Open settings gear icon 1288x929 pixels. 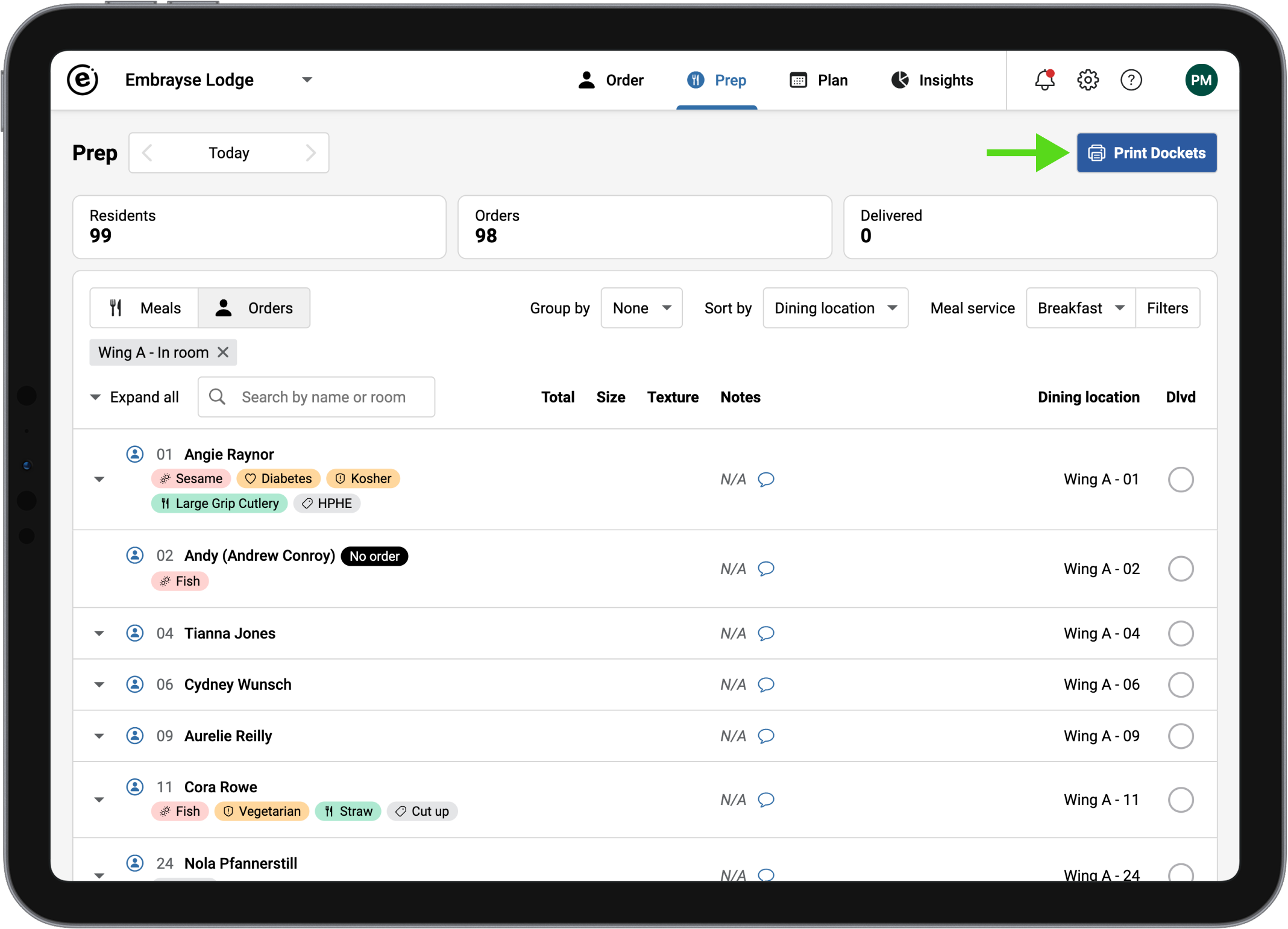point(1088,80)
